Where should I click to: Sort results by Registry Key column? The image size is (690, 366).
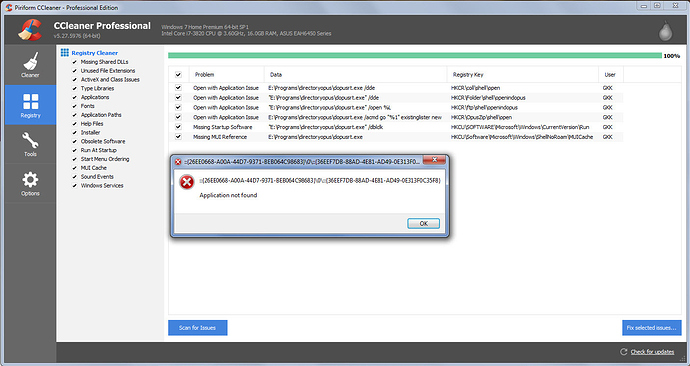523,74
